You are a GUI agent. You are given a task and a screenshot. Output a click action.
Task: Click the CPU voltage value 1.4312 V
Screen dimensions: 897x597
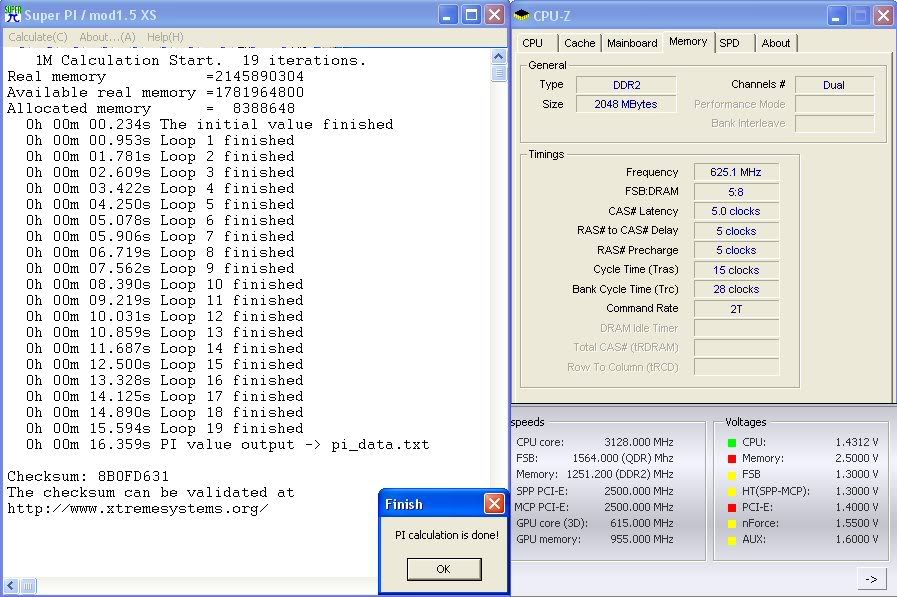857,442
